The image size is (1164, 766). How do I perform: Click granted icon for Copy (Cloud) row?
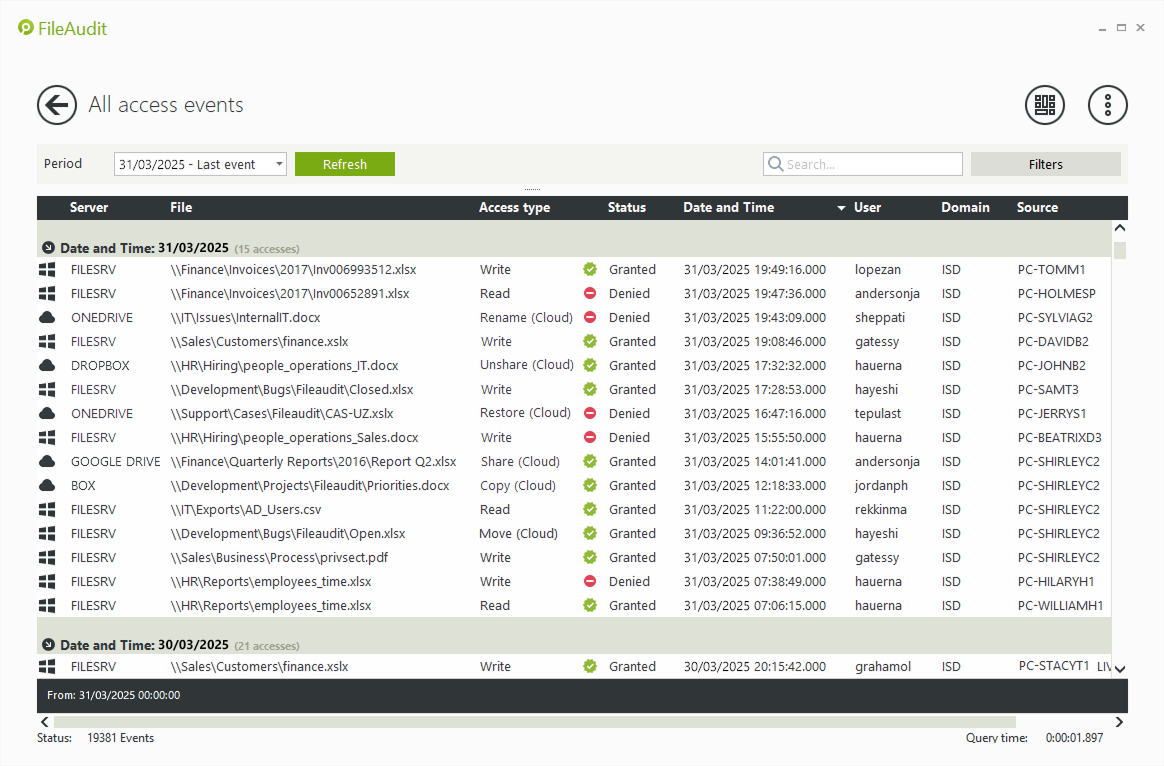[590, 485]
